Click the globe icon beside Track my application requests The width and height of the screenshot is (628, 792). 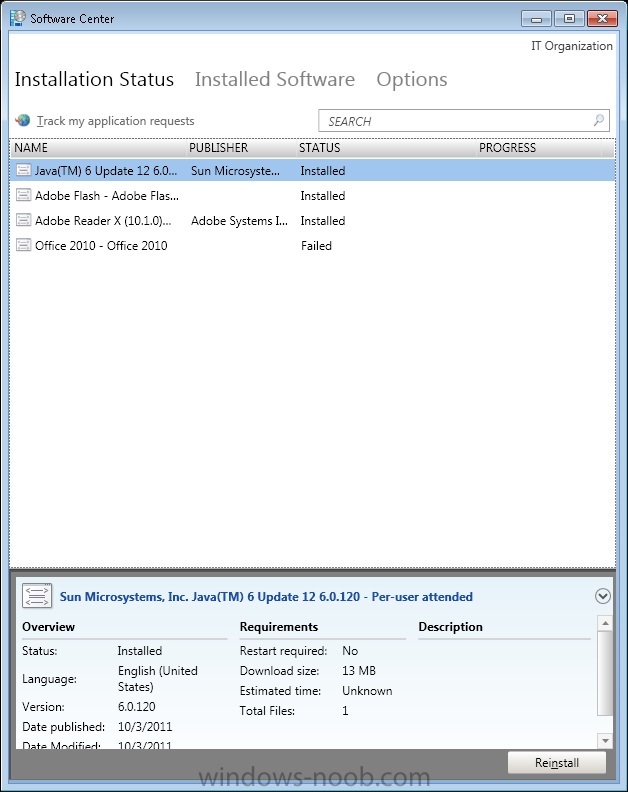point(23,120)
